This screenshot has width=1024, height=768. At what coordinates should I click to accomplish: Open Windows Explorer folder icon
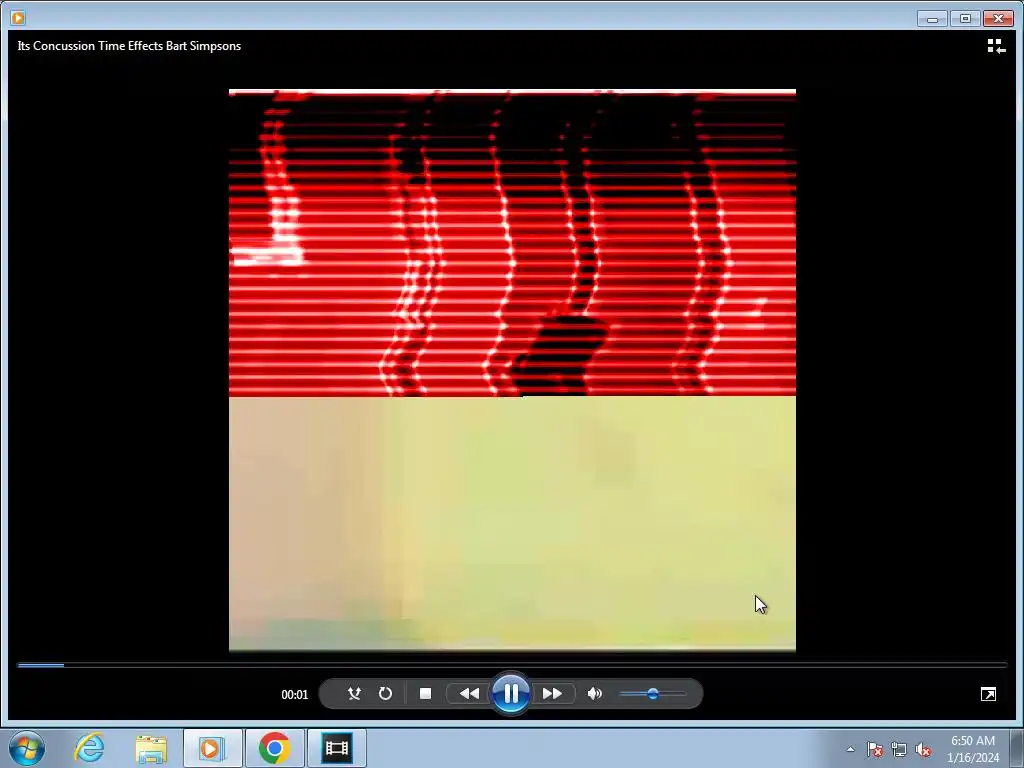click(x=151, y=748)
